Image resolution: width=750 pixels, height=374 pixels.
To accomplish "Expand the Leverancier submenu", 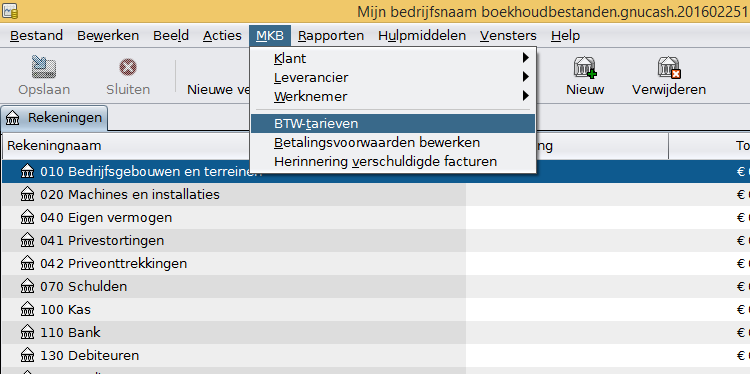I will pyautogui.click(x=393, y=77).
